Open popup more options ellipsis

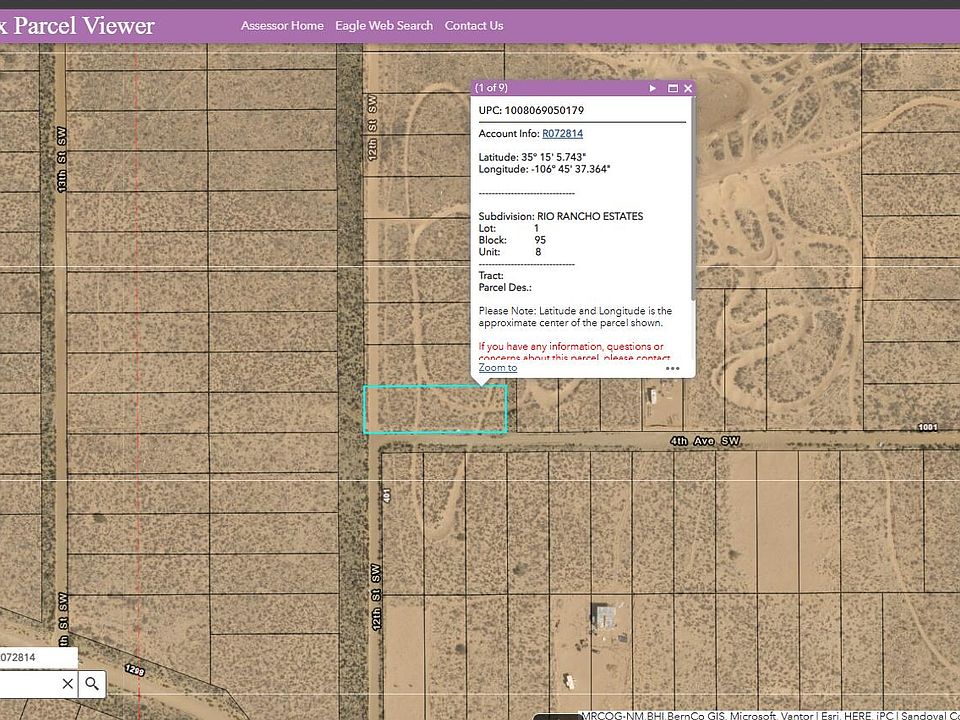[672, 369]
